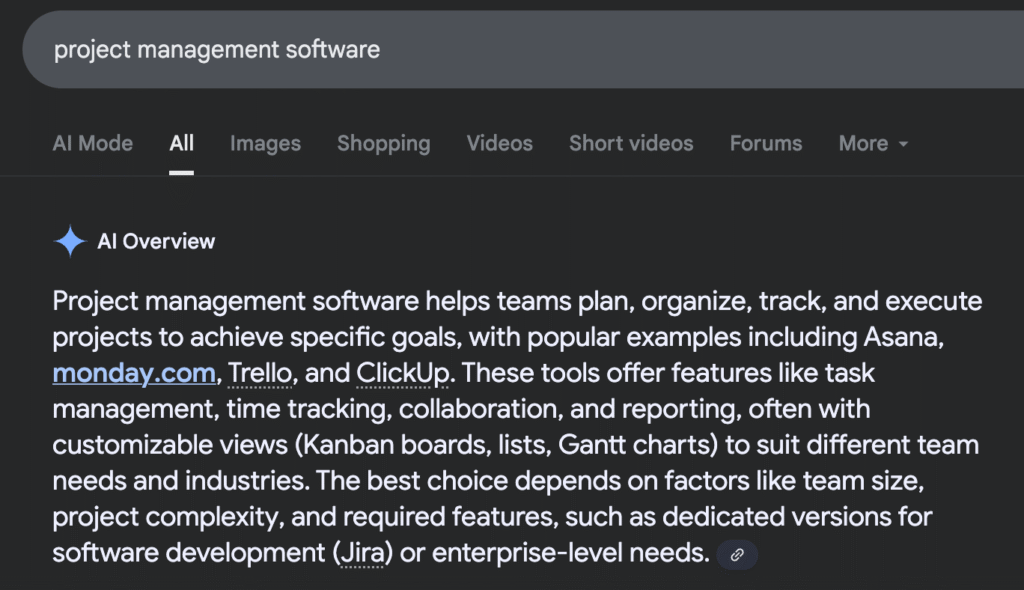1024x590 pixels.
Task: Switch to the AI Mode tab
Action: pos(93,143)
